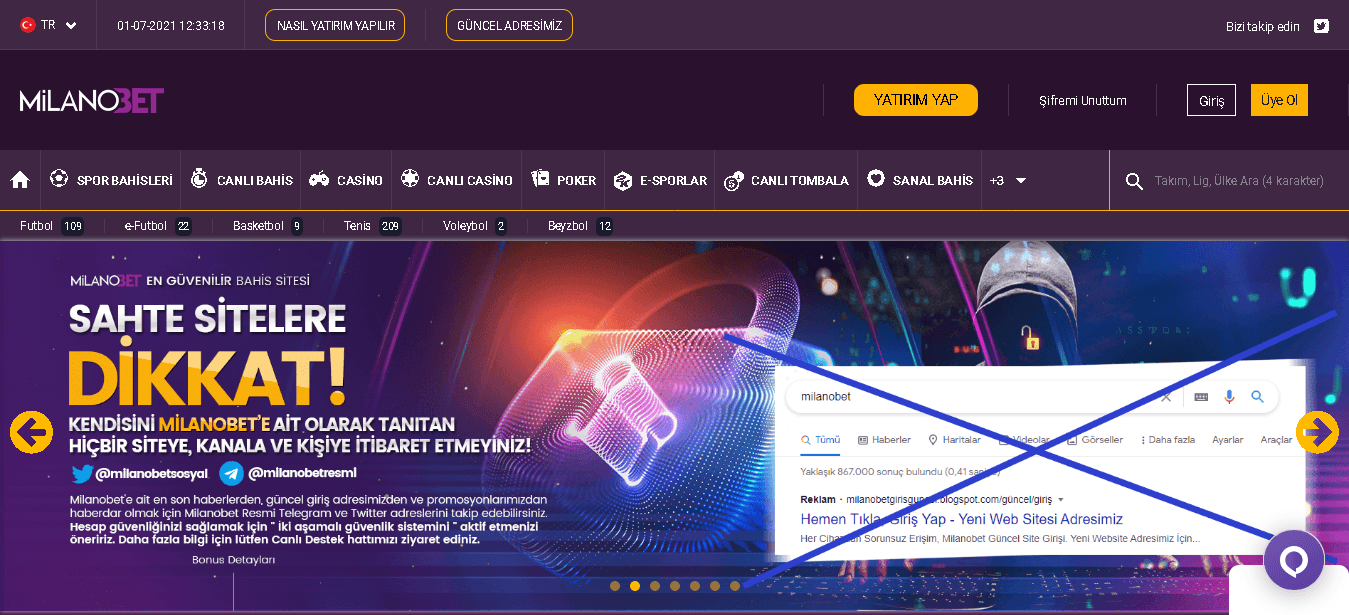Open Canlı Casino menu
1349x615 pixels.
click(456, 180)
